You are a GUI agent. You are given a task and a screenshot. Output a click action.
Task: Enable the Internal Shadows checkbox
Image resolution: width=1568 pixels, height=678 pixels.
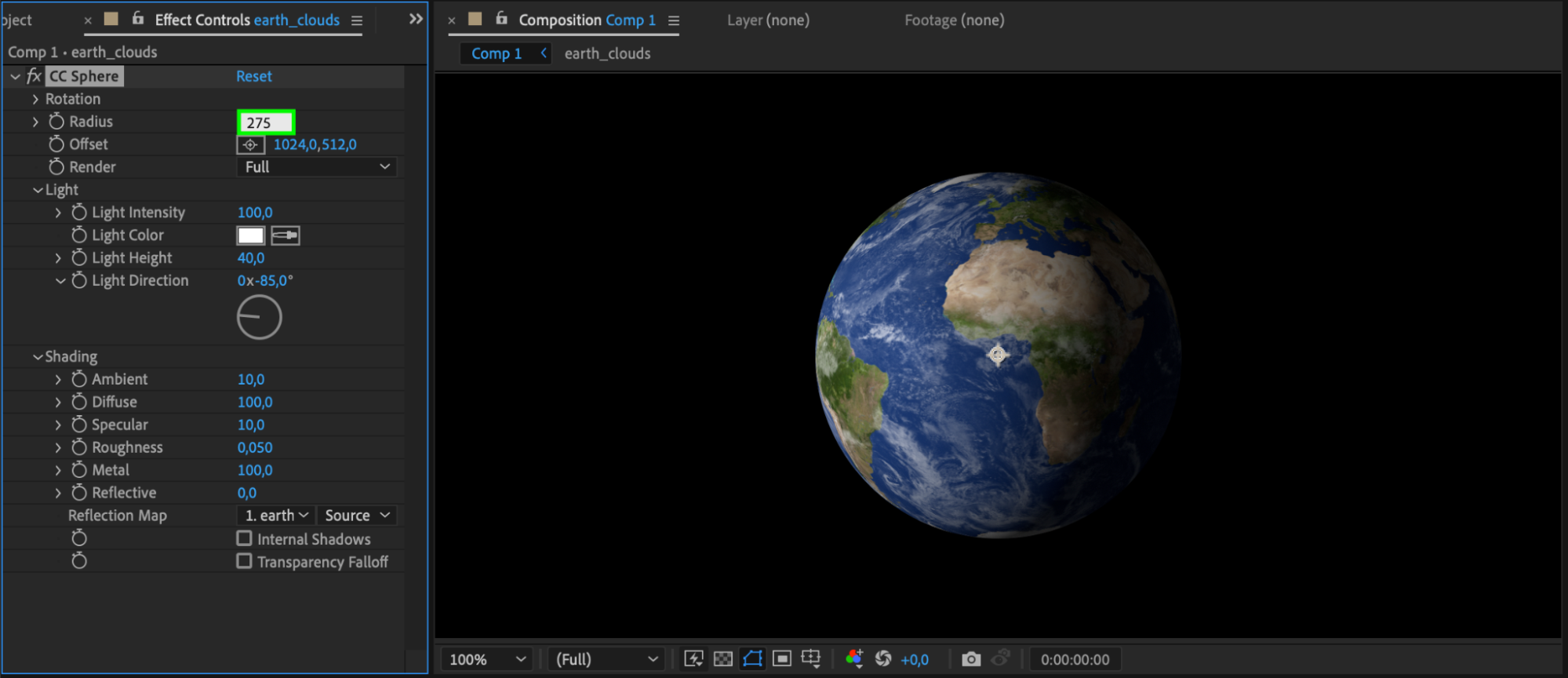[x=245, y=539]
